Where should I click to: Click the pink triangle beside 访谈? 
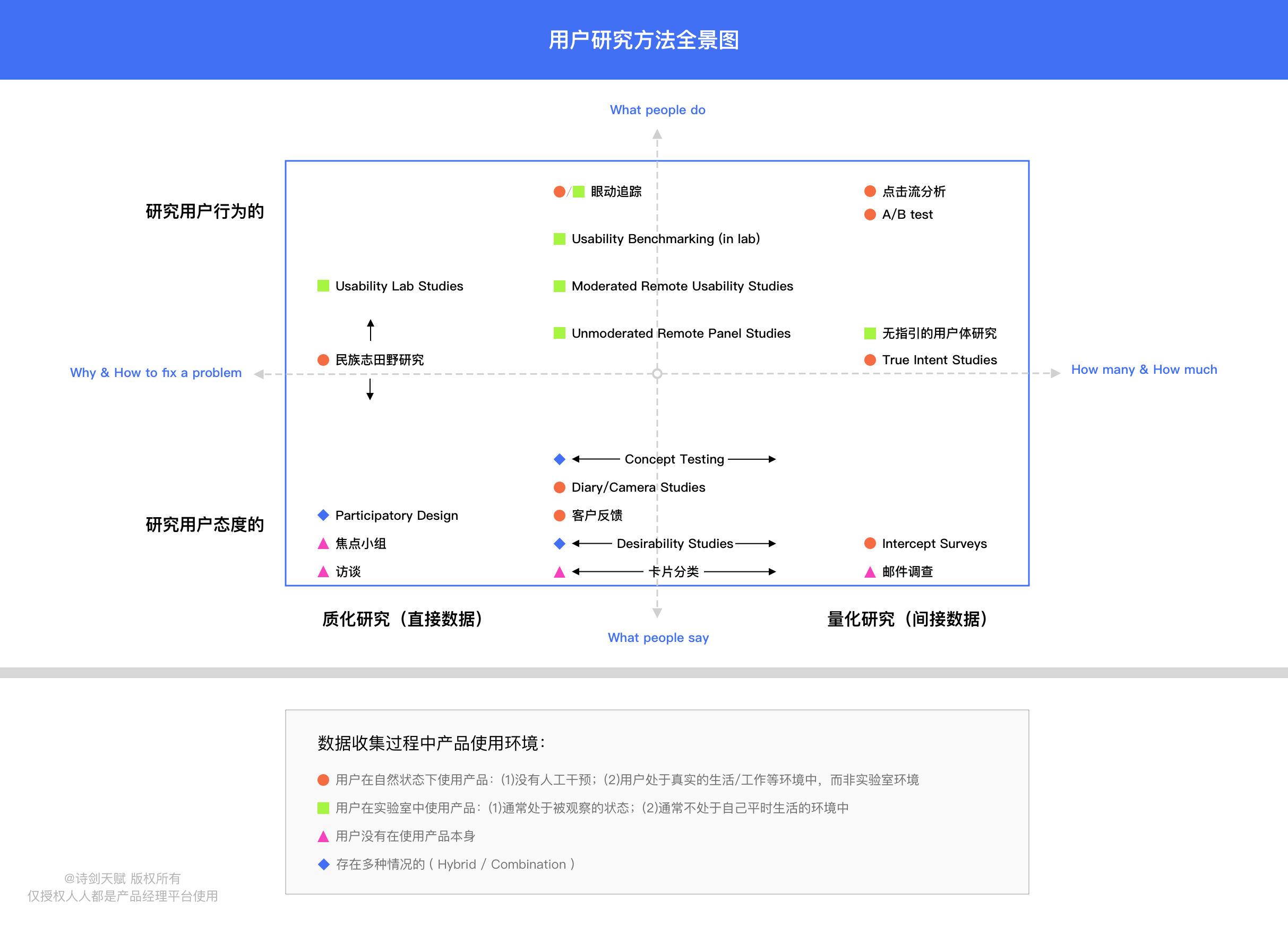tap(323, 571)
